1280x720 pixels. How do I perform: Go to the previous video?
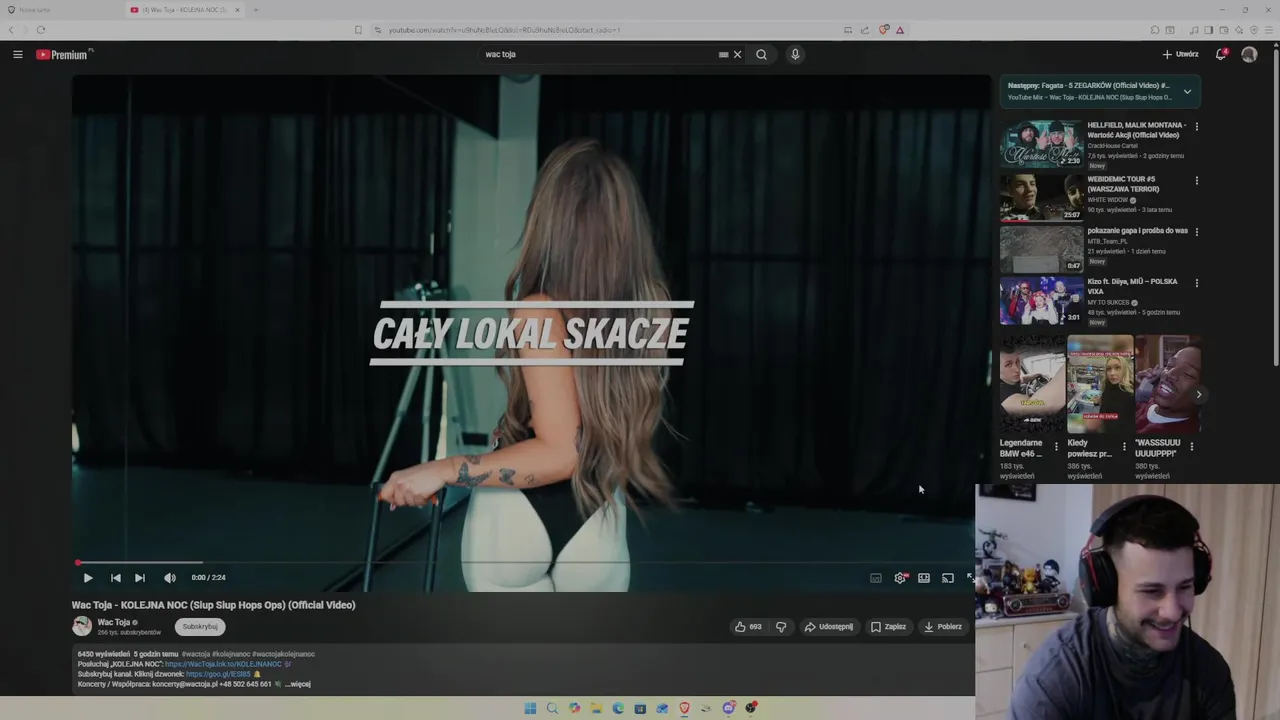tap(115, 578)
